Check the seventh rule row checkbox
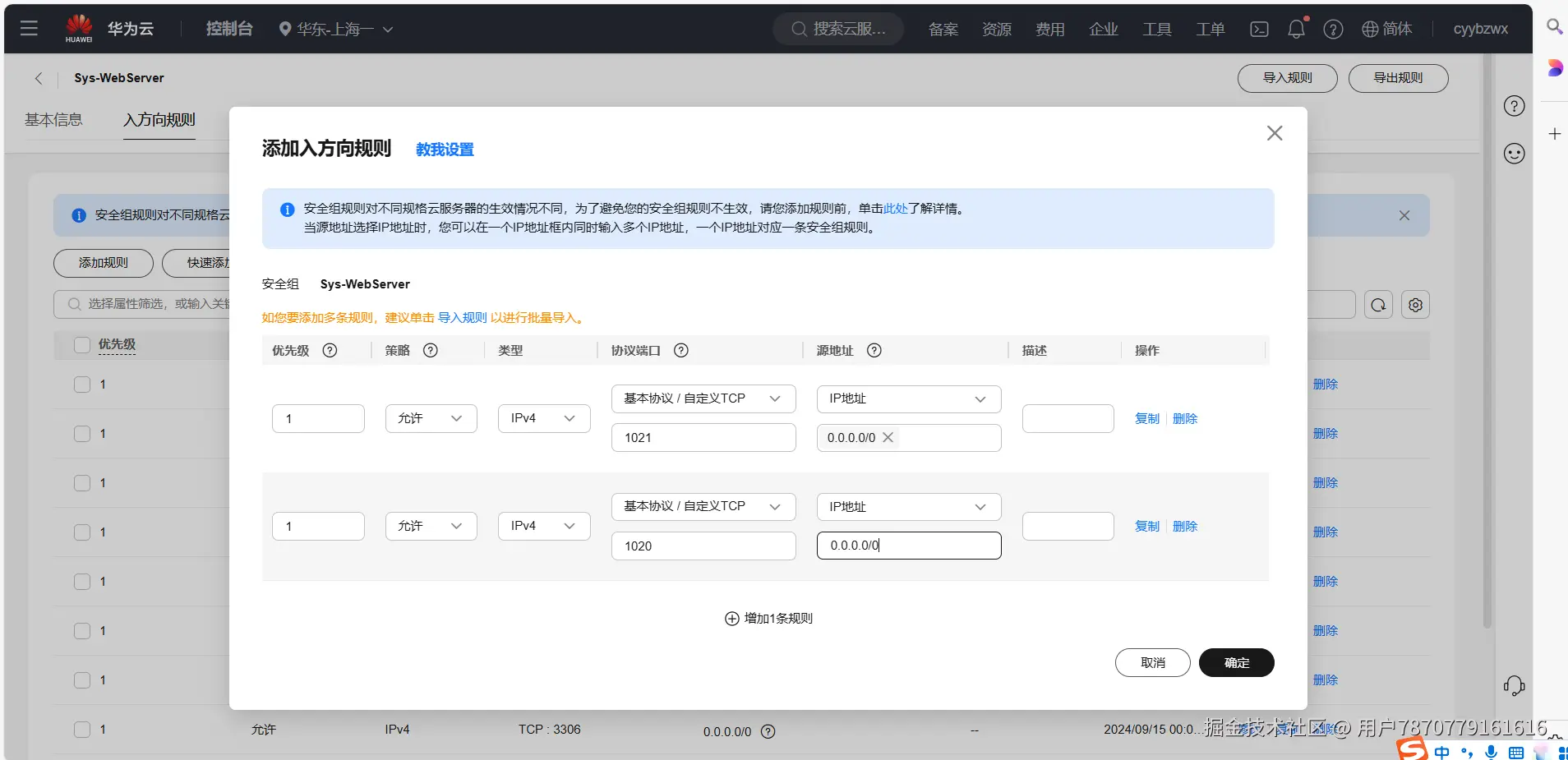 coord(82,680)
